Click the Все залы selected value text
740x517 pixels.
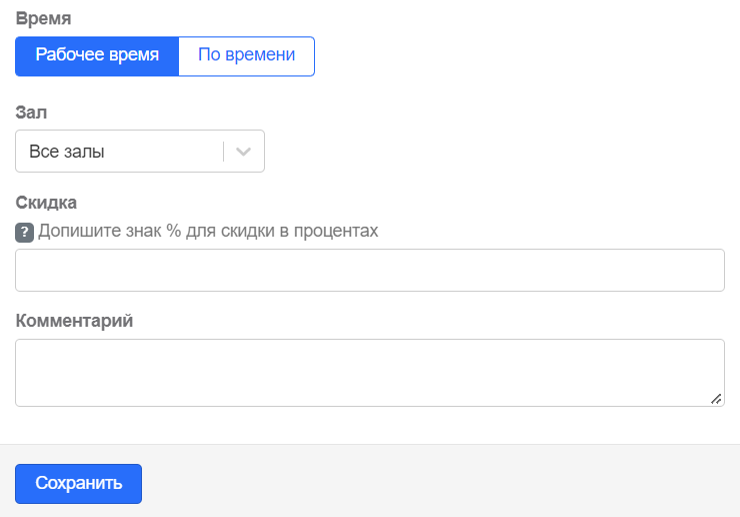pyautogui.click(x=67, y=152)
